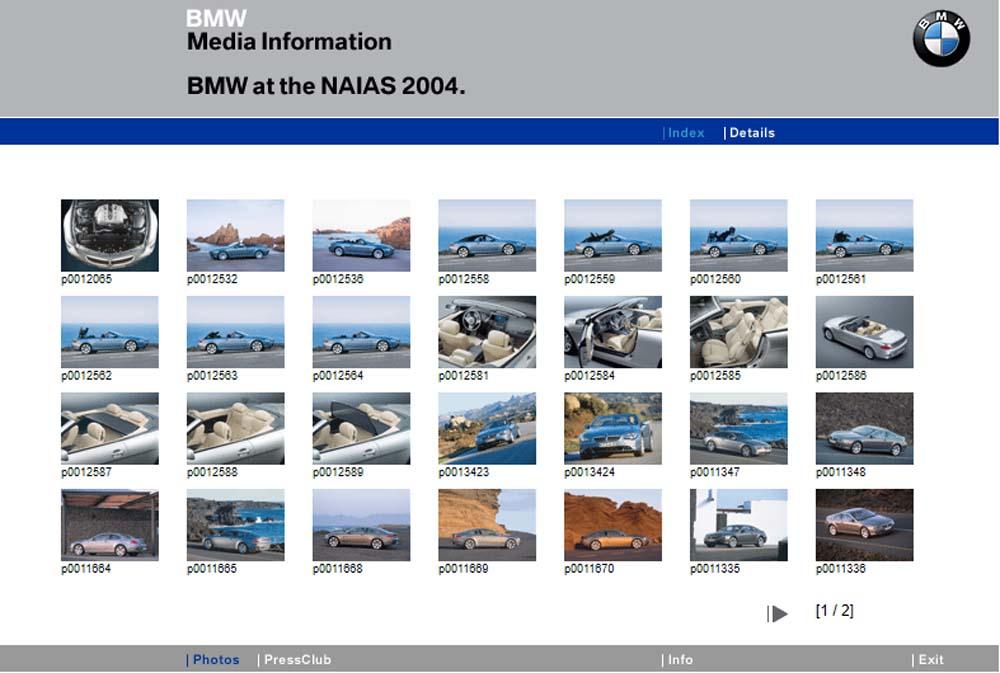Open coupe by the coast thumbnail p0011347
Screen dimensions: 1000x673
click(739, 428)
